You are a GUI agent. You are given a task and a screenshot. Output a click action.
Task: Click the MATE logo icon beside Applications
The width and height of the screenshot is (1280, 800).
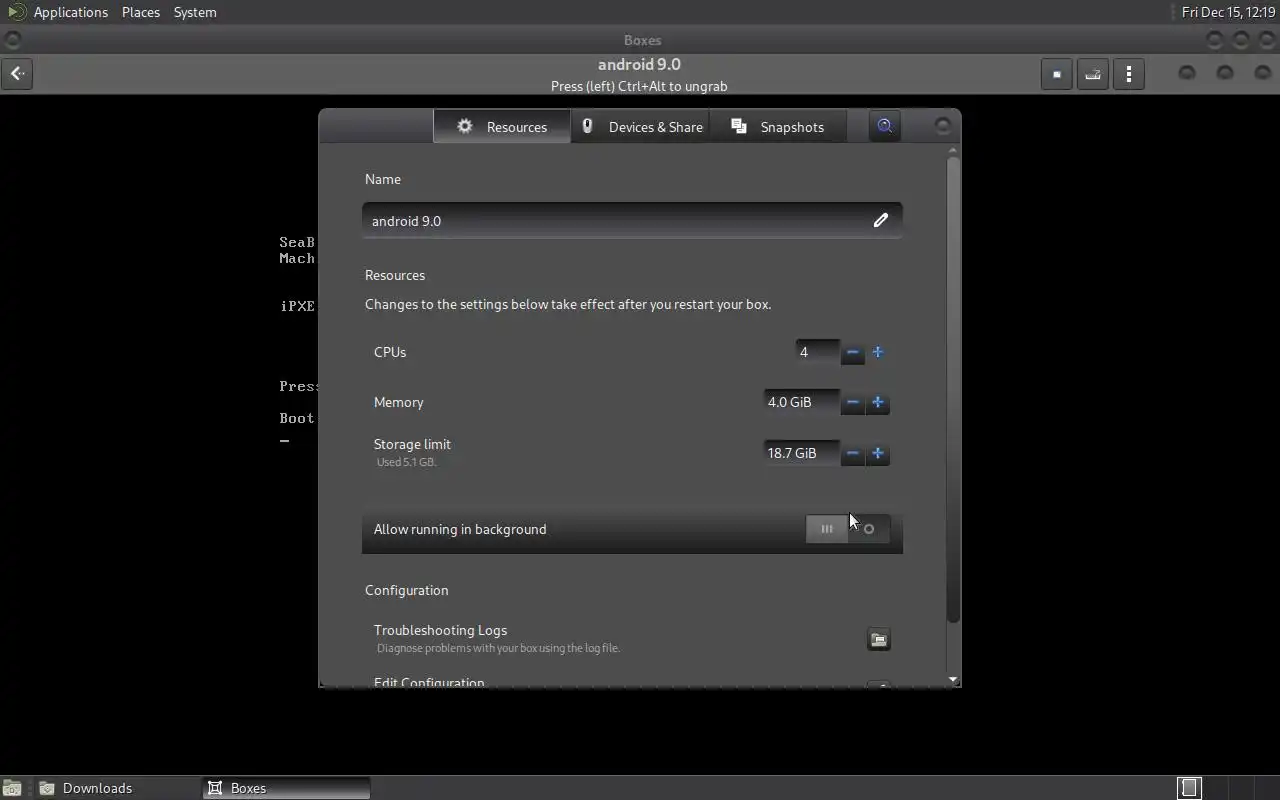pos(16,12)
